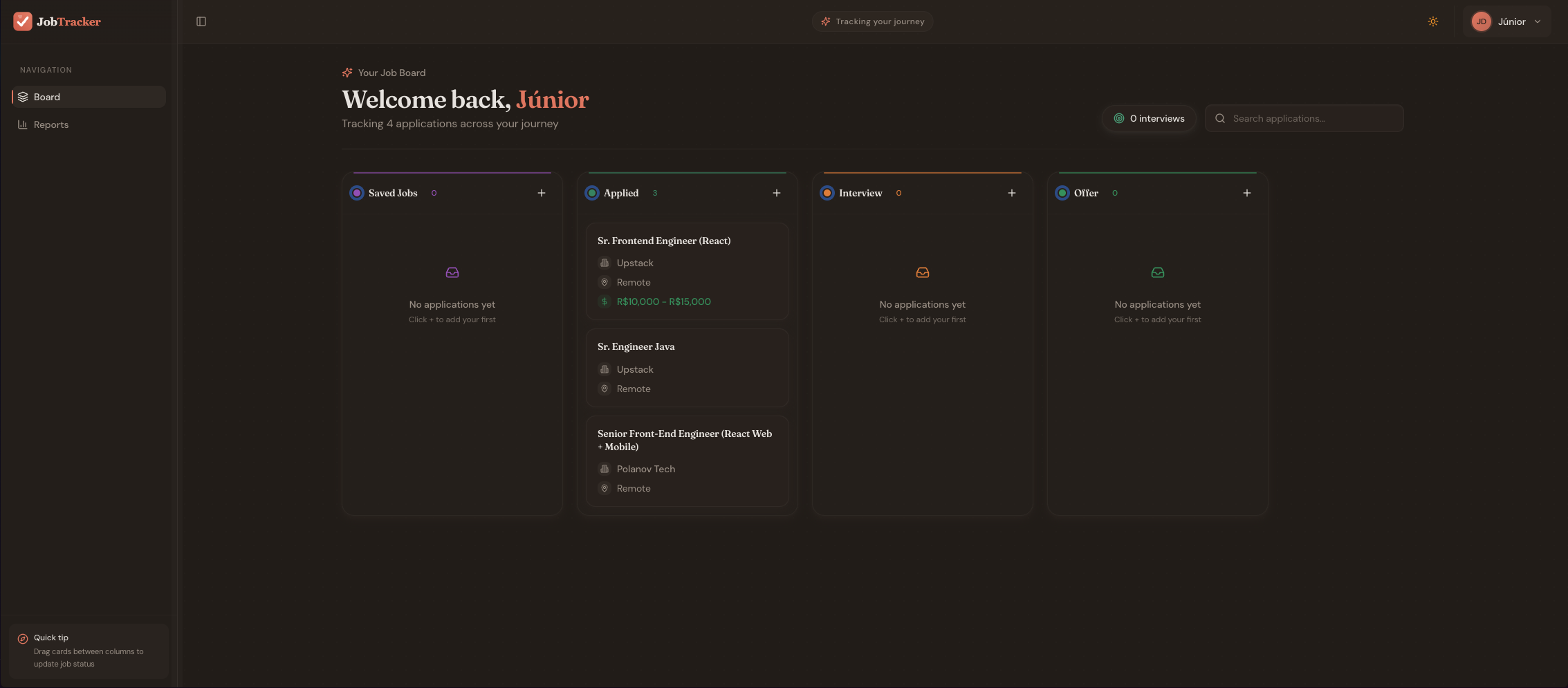Click the magnifier icon in the search field

[1221, 118]
